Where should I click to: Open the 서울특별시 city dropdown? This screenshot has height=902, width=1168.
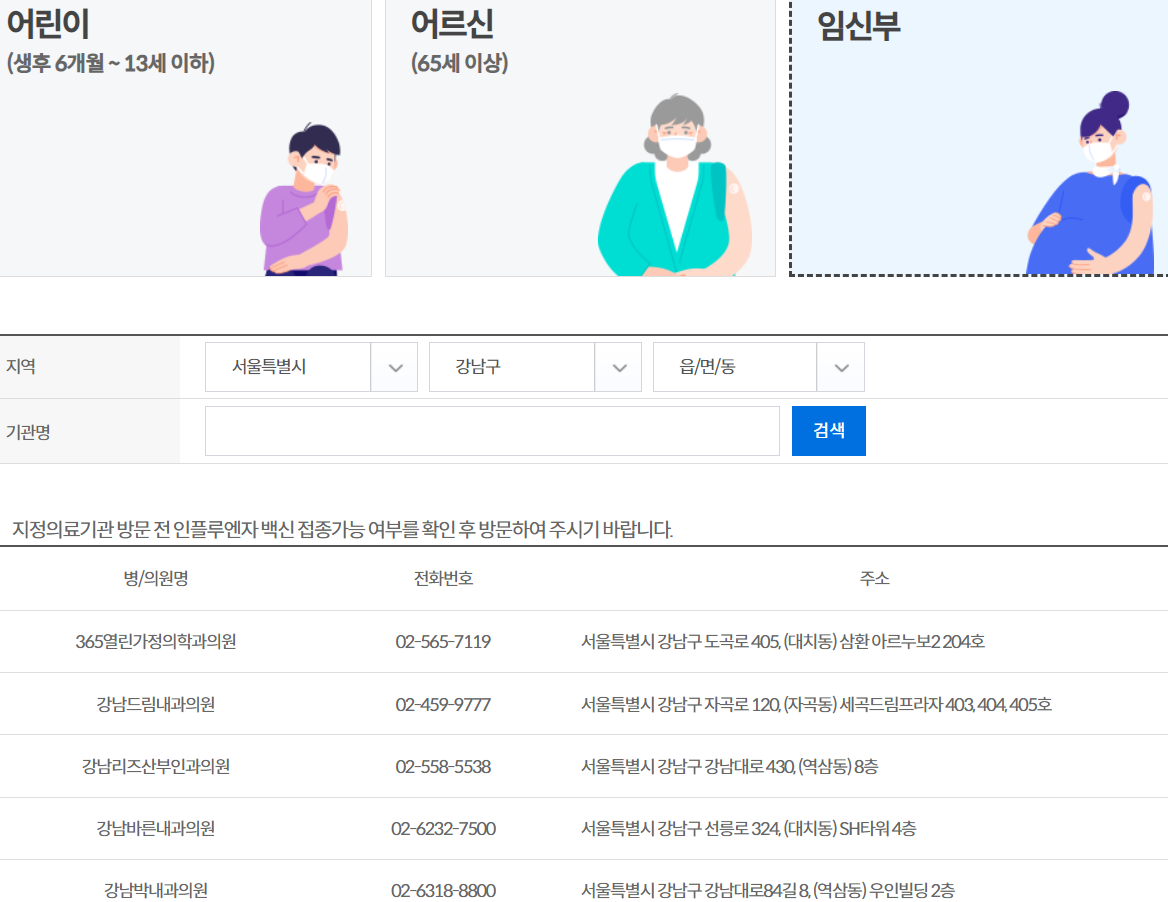coord(310,367)
